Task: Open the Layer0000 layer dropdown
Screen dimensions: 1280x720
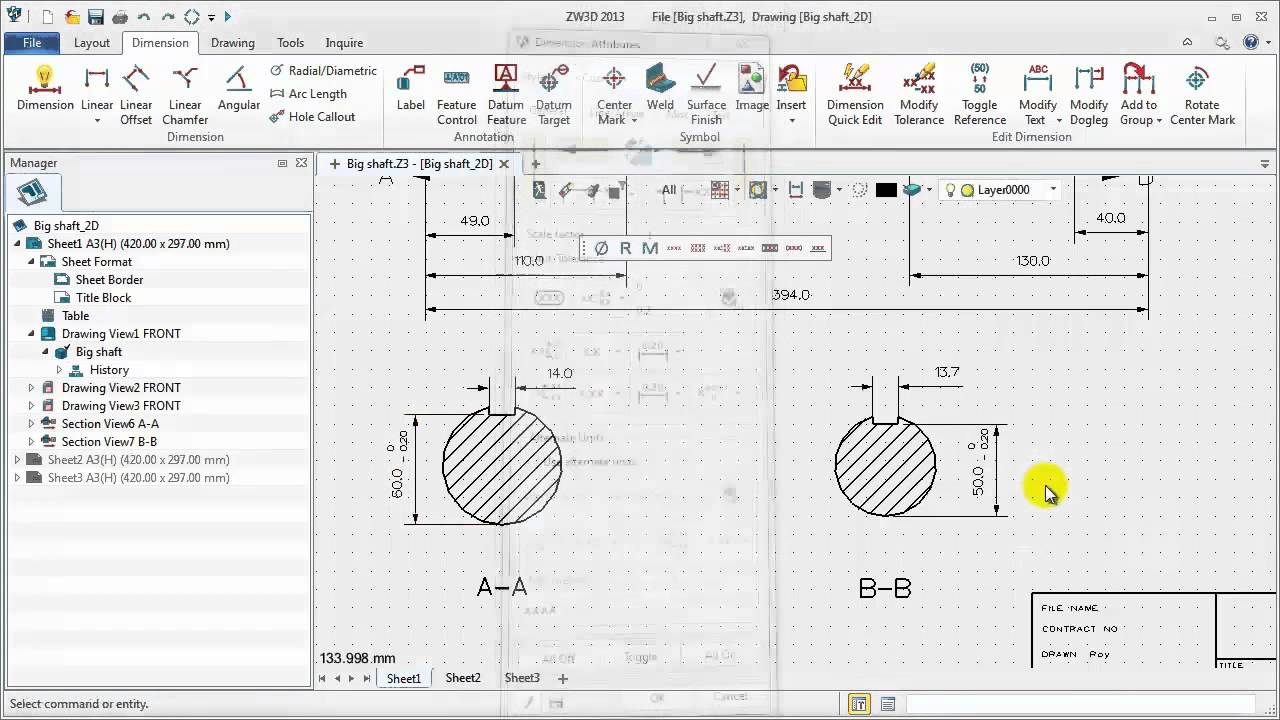Action: click(x=1053, y=190)
